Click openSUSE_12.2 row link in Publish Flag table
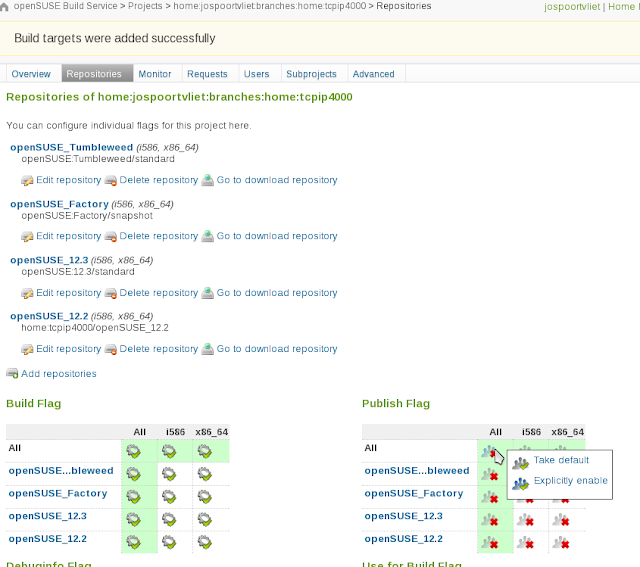The image size is (640, 567). 403,539
